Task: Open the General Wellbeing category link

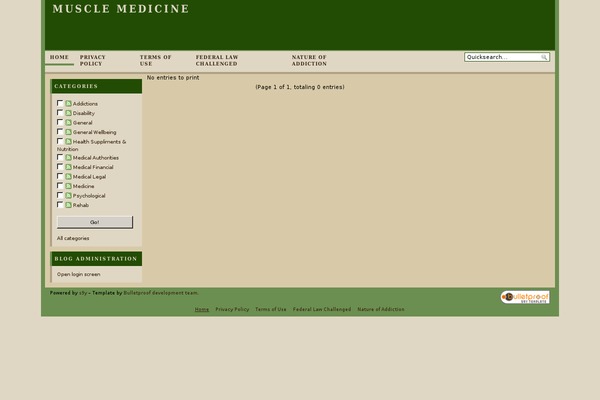Action: (x=95, y=132)
